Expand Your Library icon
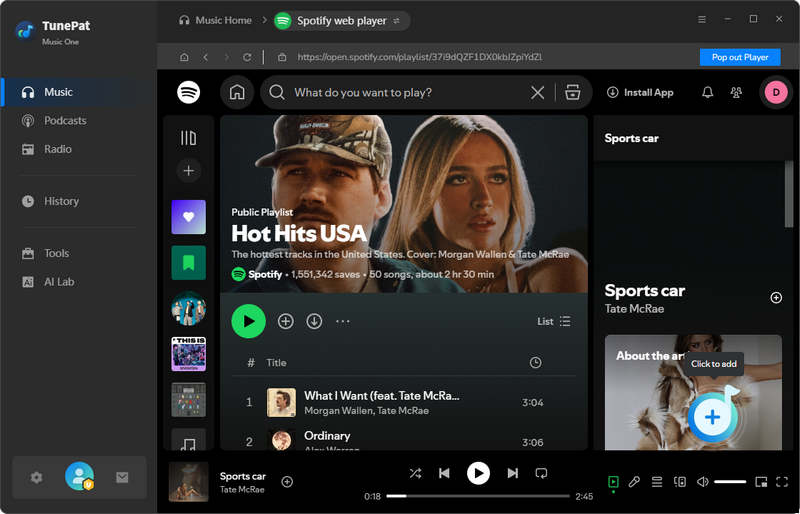The height and width of the screenshot is (514, 800). coord(188,138)
